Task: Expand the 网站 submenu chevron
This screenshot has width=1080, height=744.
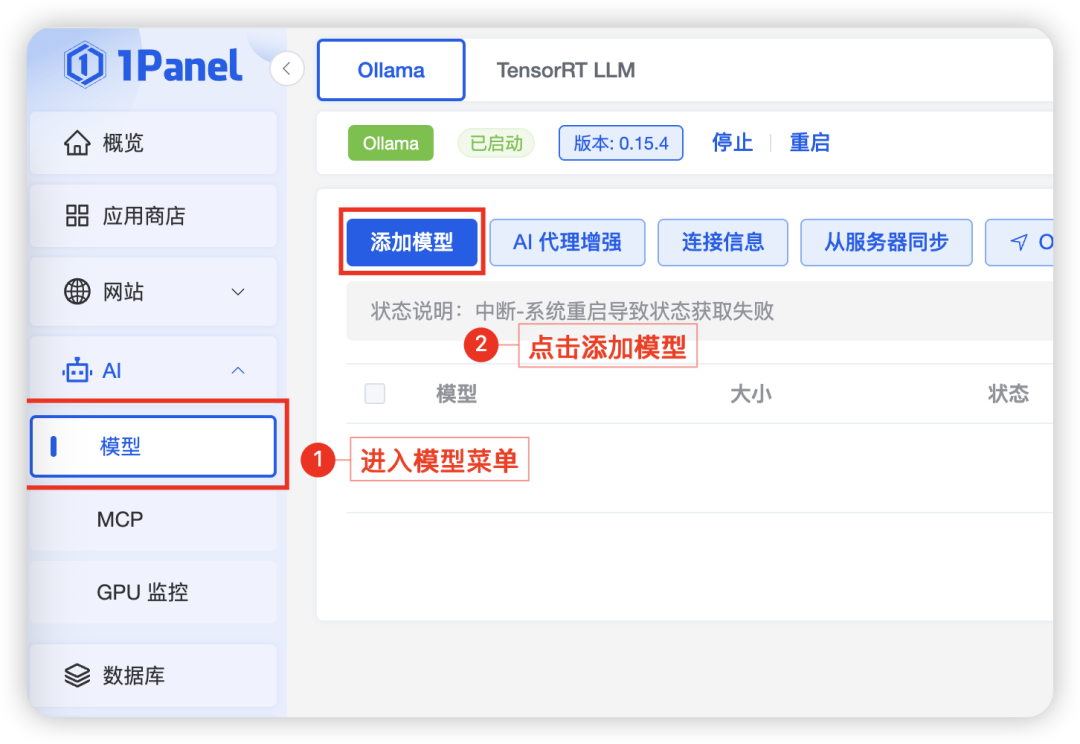Action: pos(238,292)
